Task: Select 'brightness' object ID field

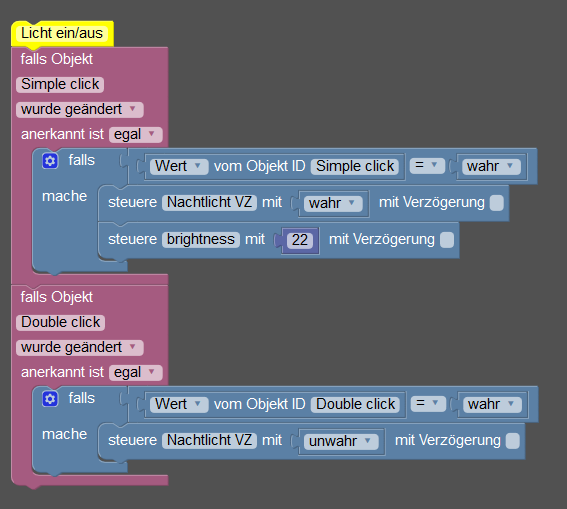Action: [x=201, y=240]
